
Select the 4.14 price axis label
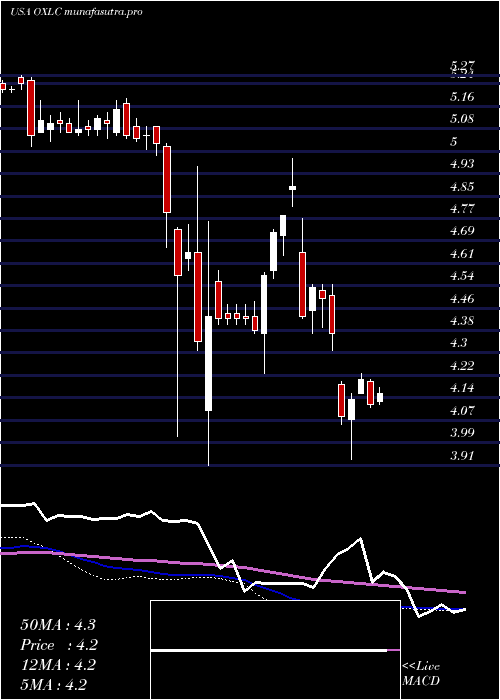click(x=462, y=388)
